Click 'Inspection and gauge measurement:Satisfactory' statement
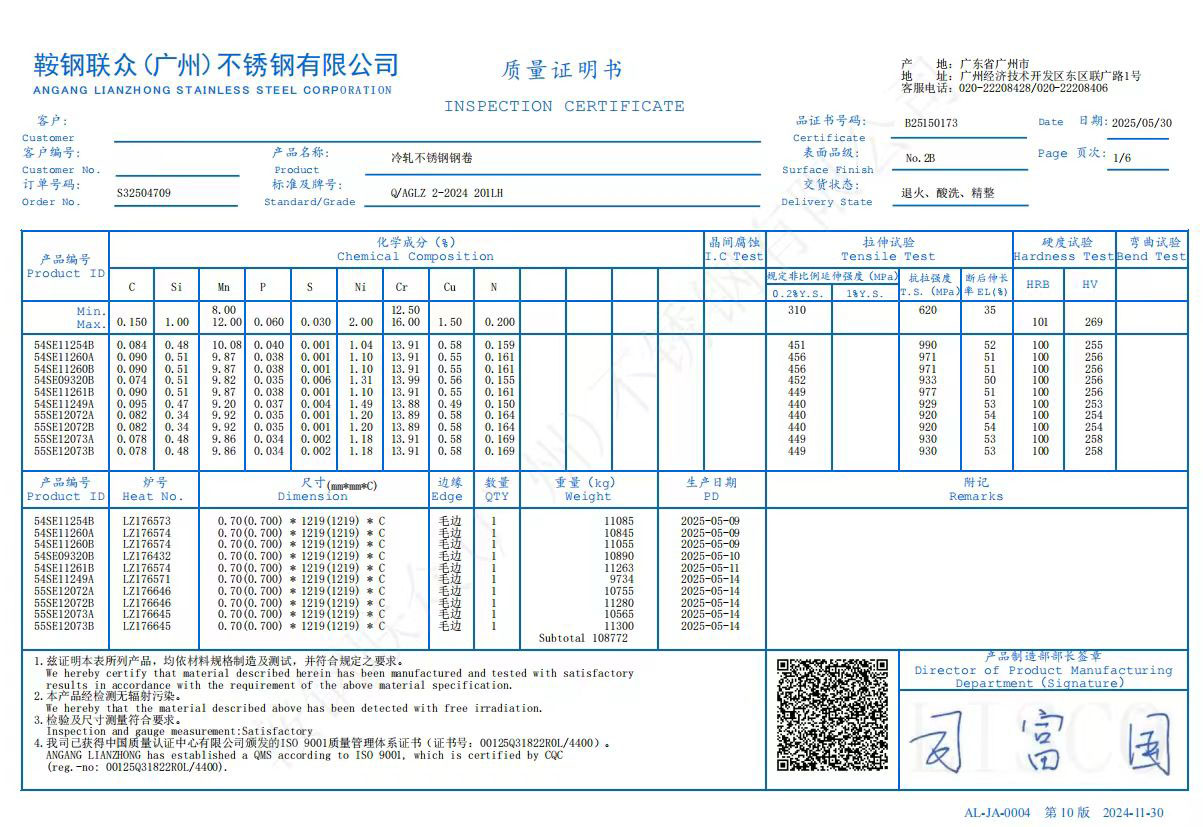This screenshot has width=1203, height=827. click(x=180, y=732)
